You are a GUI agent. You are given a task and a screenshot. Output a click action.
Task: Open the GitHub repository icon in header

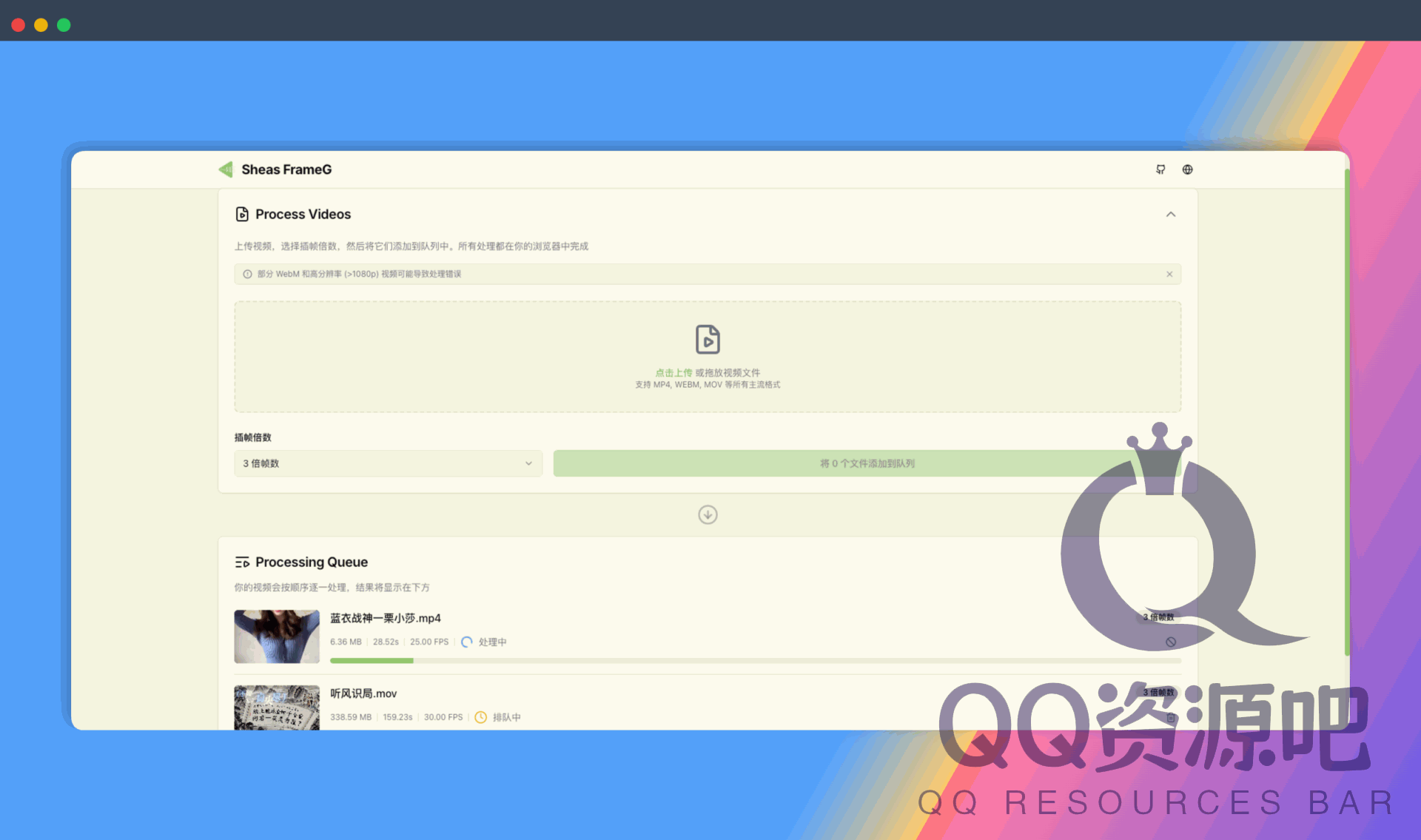coord(1160,169)
